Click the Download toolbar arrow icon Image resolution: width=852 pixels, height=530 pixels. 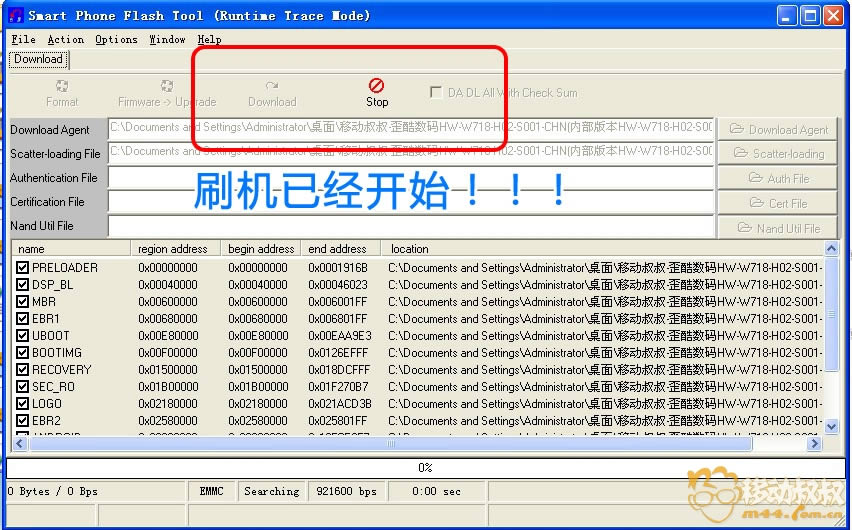[272, 86]
